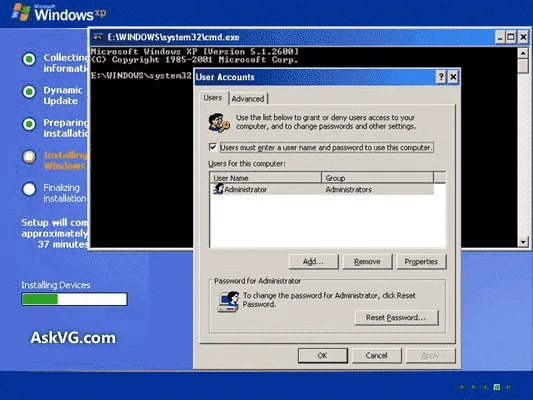This screenshot has width=533, height=400.
Task: Click the Installing Devices progress bar
Action: 74,299
